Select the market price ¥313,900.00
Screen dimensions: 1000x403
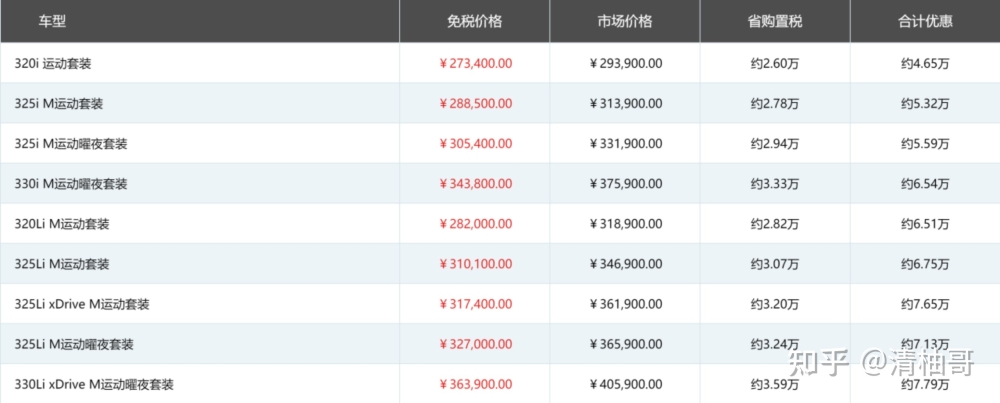[626, 104]
